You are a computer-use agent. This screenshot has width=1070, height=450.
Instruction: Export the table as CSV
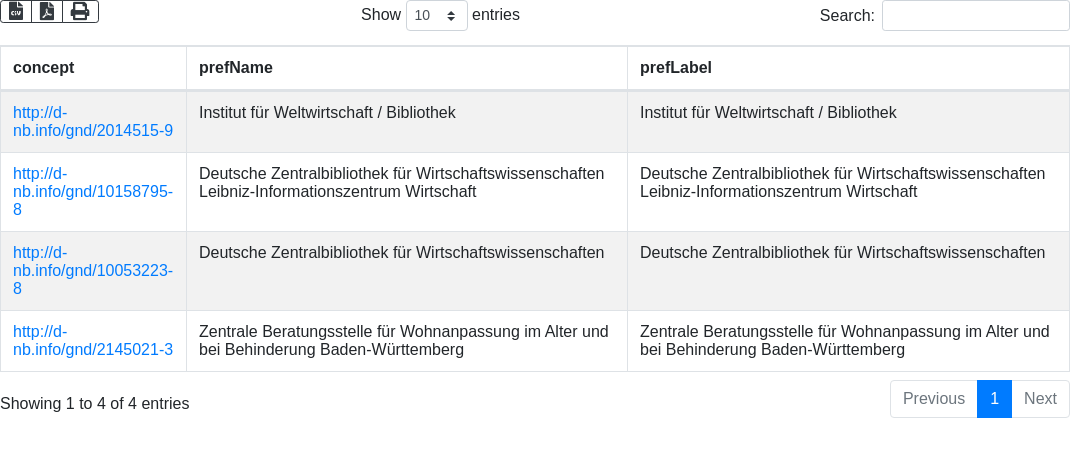pos(16,12)
